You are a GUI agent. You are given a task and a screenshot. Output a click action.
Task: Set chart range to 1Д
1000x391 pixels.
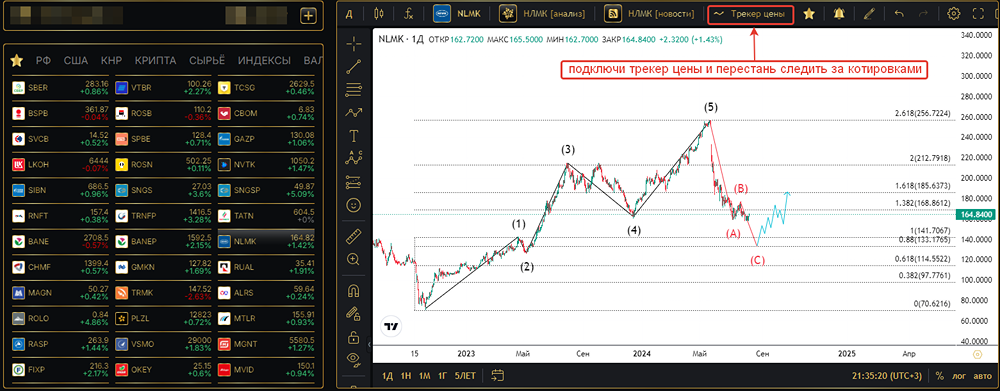(387, 376)
